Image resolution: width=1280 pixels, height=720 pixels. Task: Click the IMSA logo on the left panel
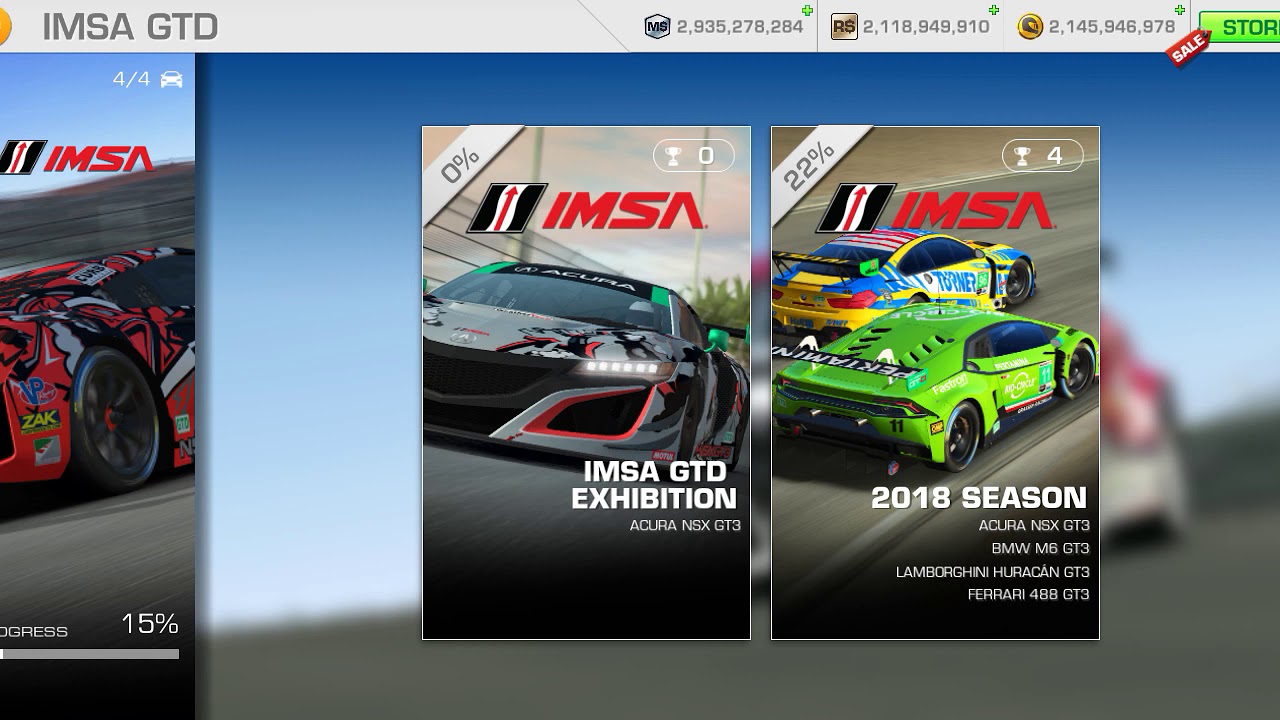pyautogui.click(x=77, y=158)
